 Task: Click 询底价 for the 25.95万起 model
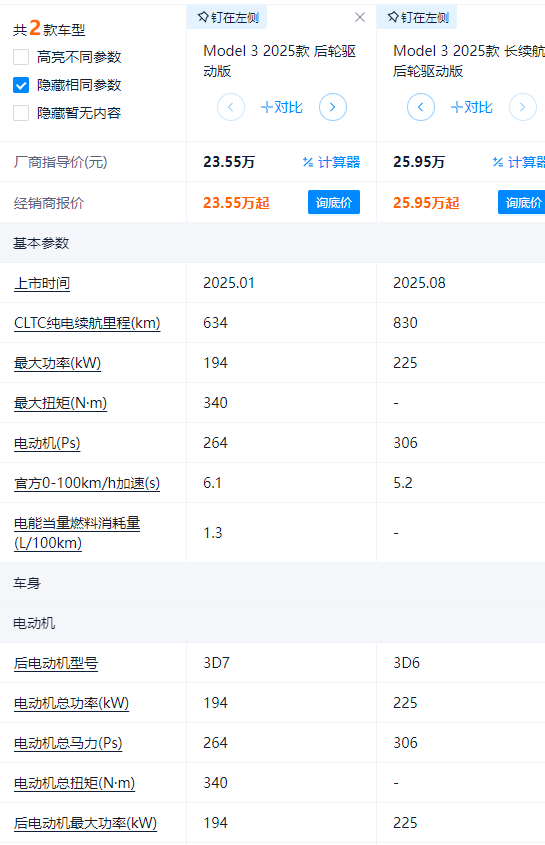coord(521,202)
